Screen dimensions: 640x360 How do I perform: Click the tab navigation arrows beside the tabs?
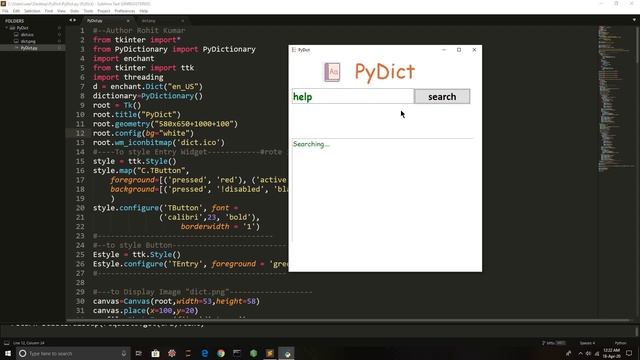73,20
